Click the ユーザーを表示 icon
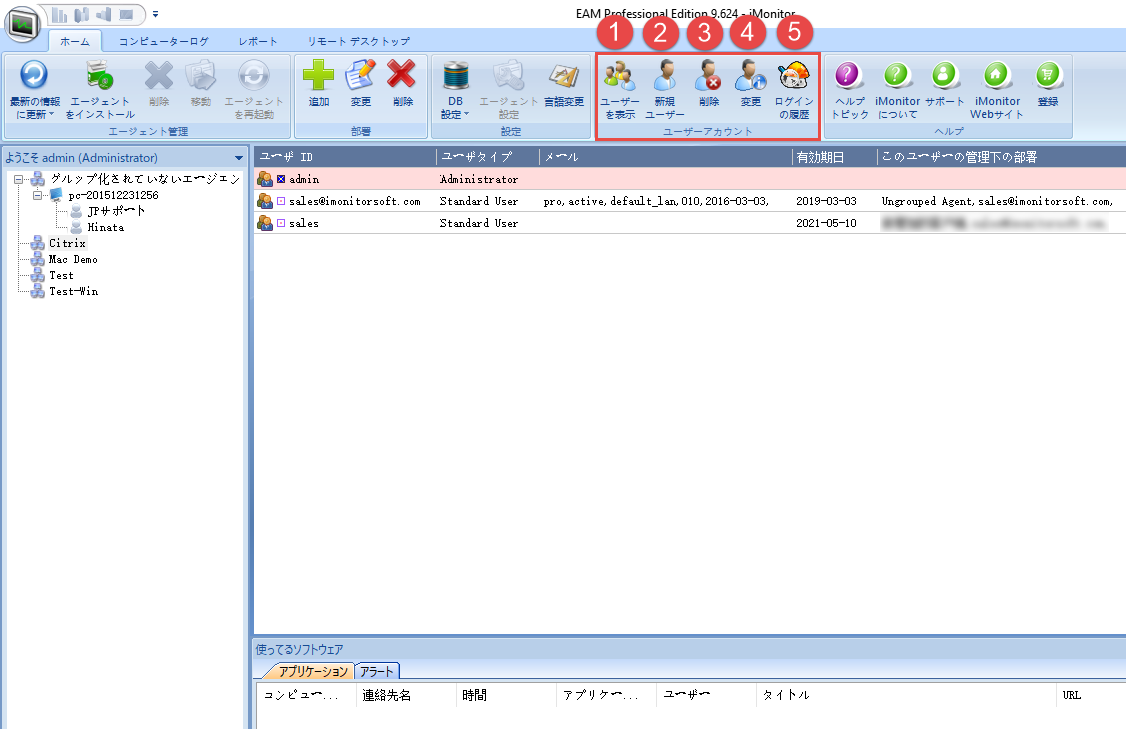 (619, 75)
